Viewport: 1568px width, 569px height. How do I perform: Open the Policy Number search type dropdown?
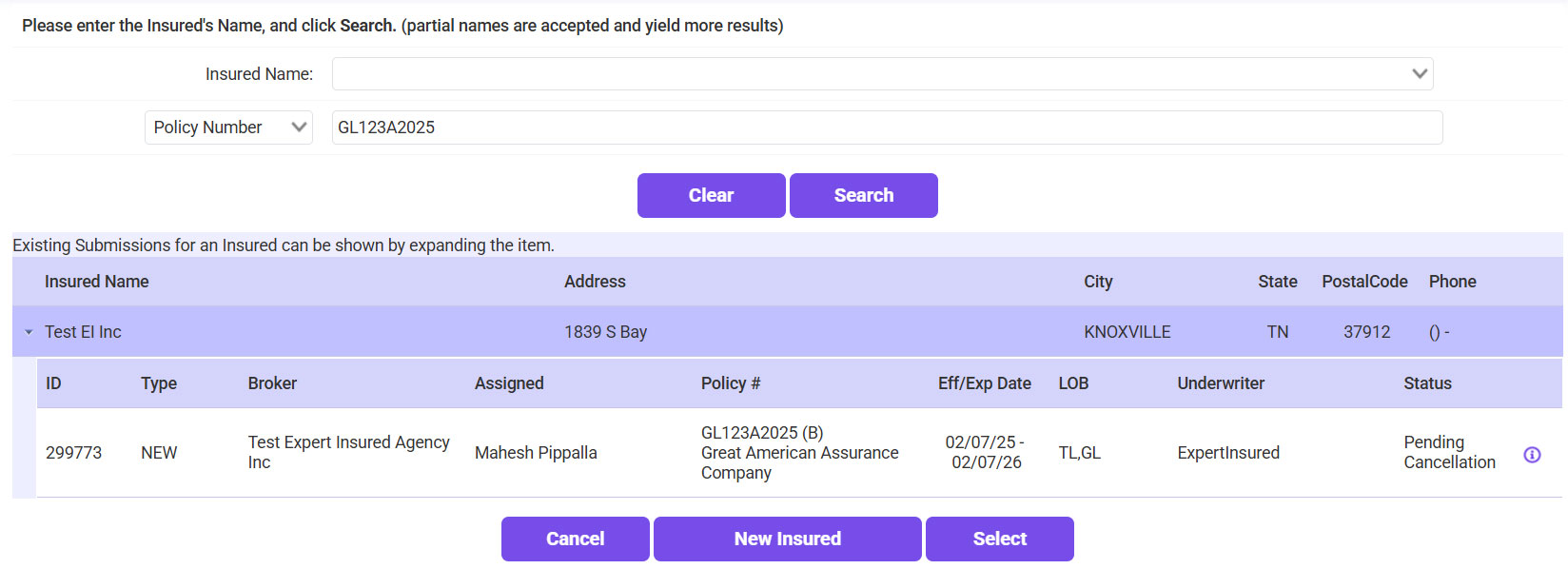(x=228, y=128)
